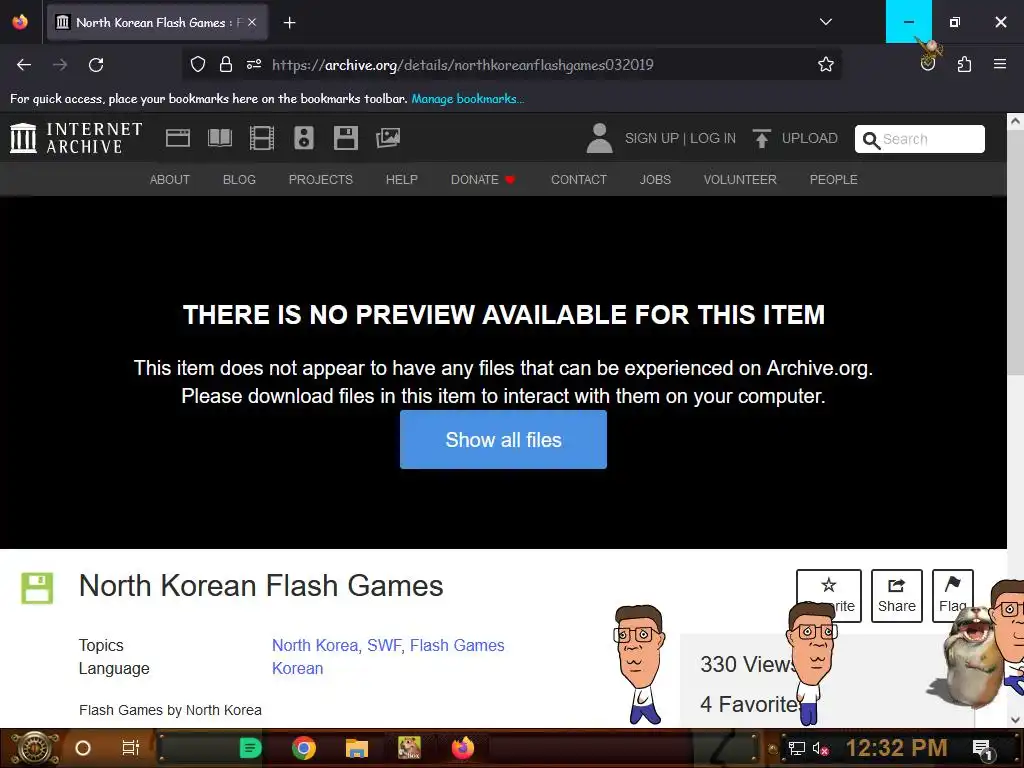The image size is (1024, 768).
Task: Open site permissions icon in address bar
Action: (254, 65)
